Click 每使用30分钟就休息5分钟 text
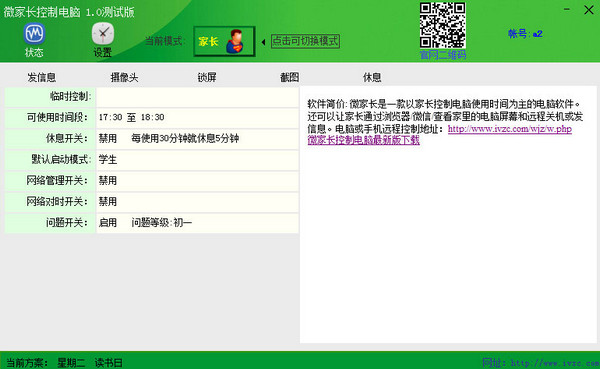This screenshot has height=369, width=600. 185,138
